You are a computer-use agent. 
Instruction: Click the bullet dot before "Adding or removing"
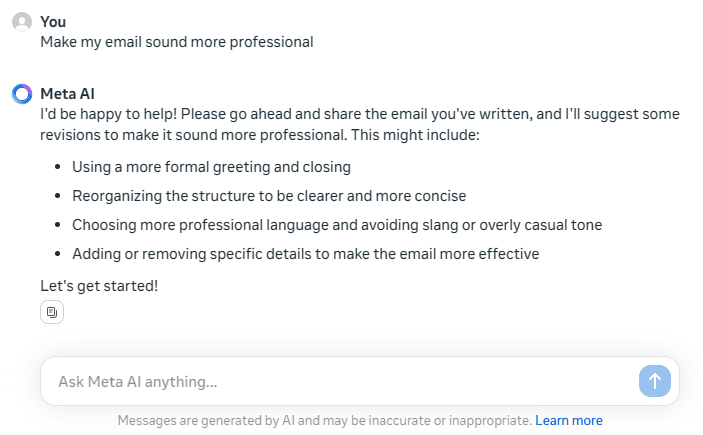click(x=57, y=254)
